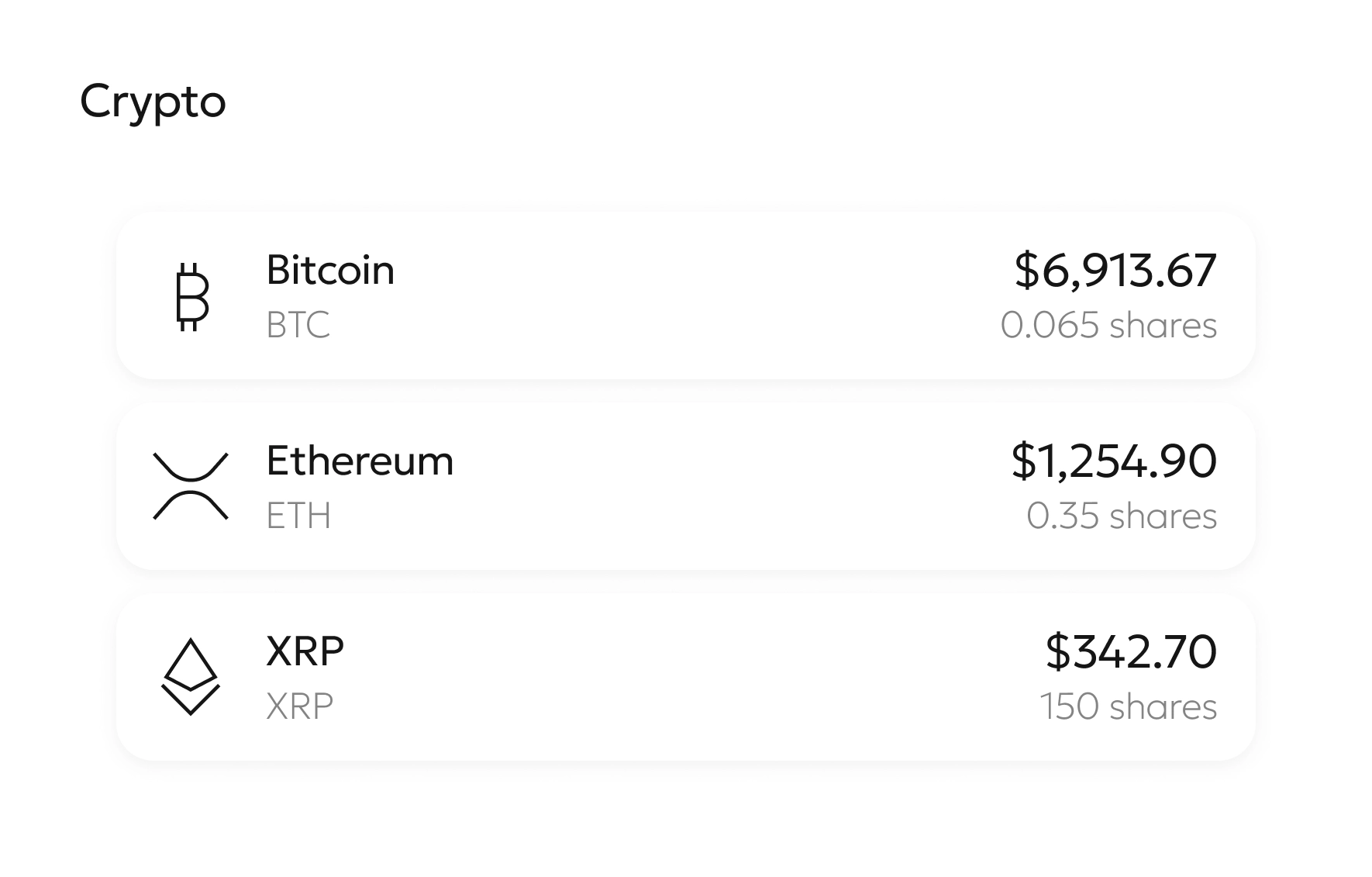The image size is (1372, 877).
Task: Open the Ethereum asset name
Action: (x=360, y=461)
